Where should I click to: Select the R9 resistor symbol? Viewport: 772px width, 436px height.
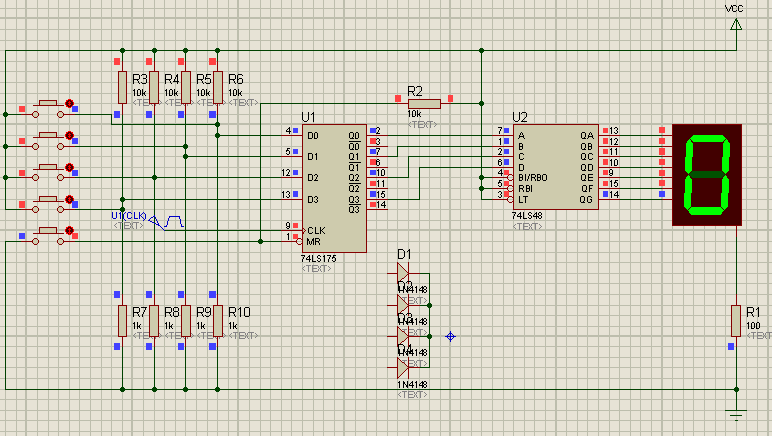click(186, 321)
